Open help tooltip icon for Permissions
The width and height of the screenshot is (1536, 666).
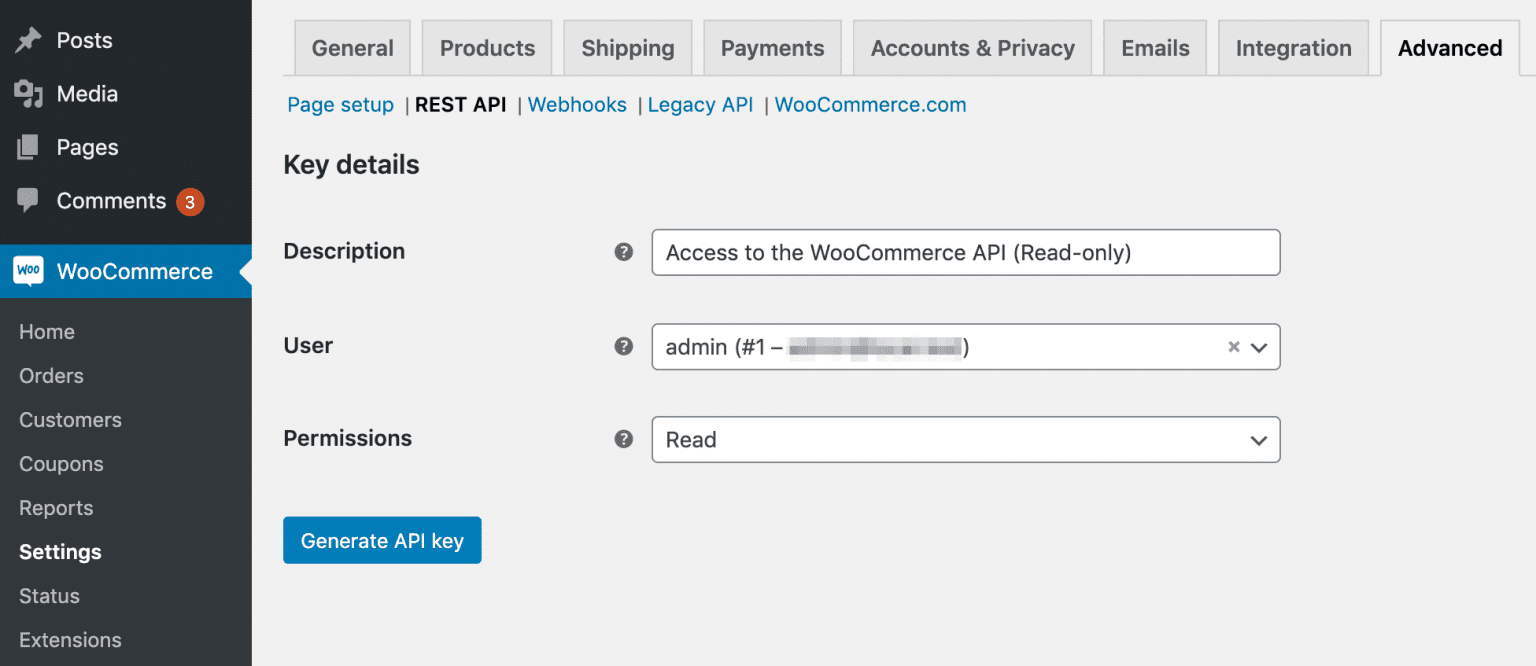(x=623, y=439)
